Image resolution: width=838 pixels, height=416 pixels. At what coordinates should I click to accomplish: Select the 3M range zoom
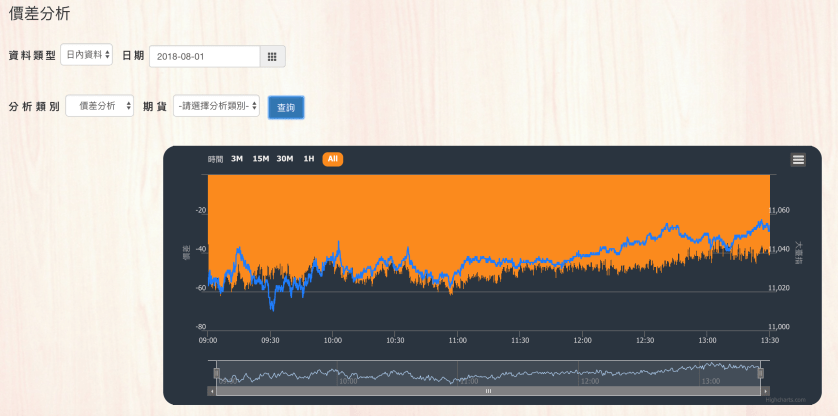tap(237, 159)
